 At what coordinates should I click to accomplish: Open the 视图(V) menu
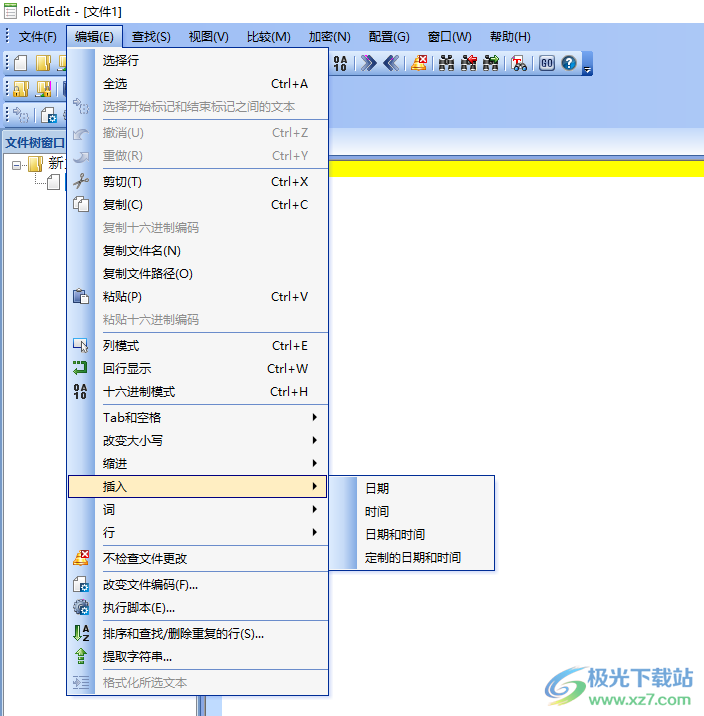coord(209,37)
